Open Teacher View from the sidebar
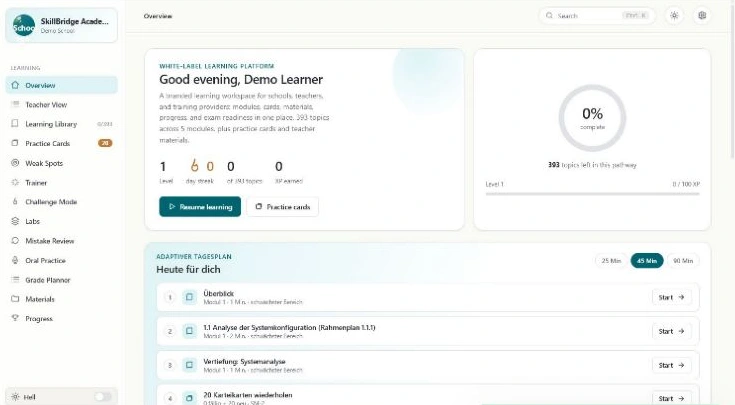 tap(61, 105)
